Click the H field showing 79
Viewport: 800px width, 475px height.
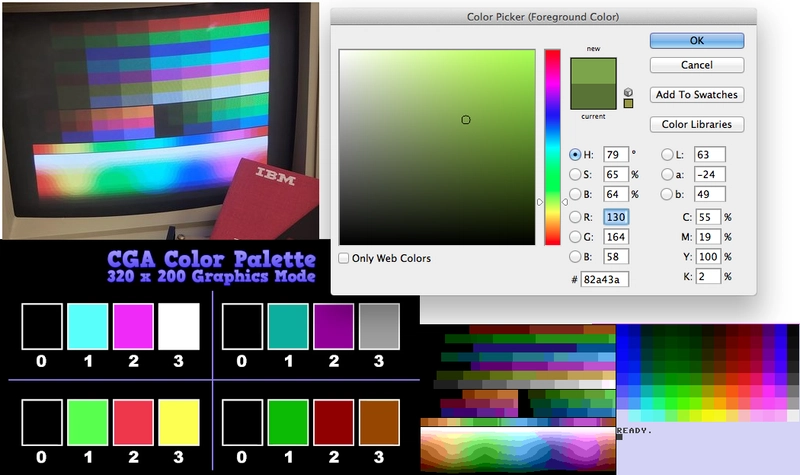point(616,155)
